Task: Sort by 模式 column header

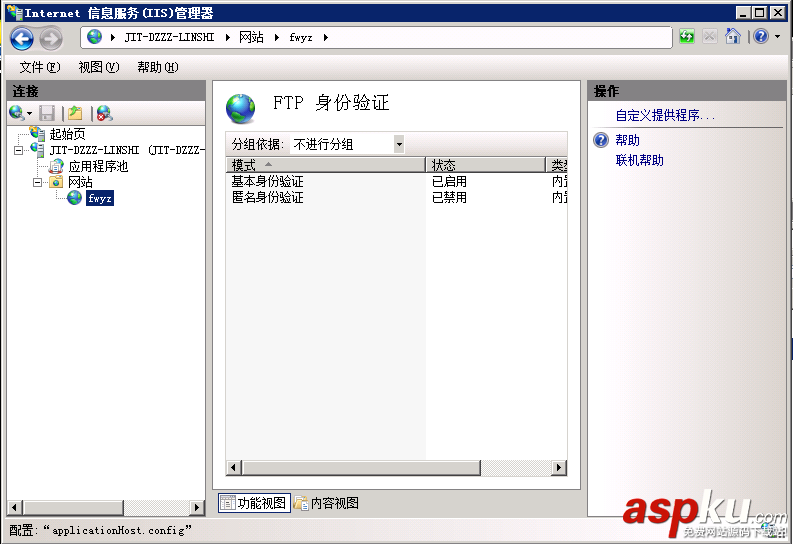Action: (x=325, y=165)
